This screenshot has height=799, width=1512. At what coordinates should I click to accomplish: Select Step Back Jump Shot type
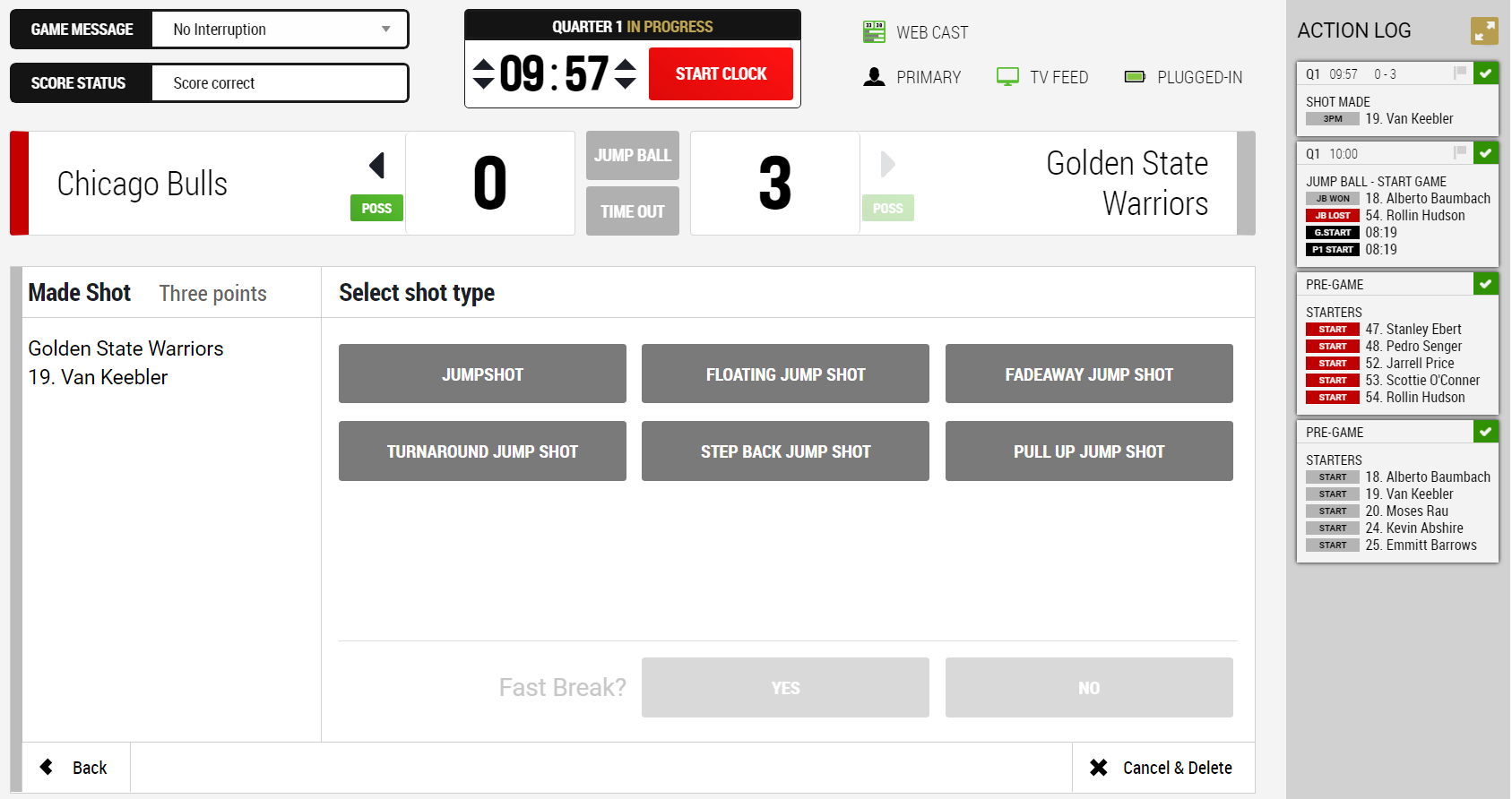785,451
